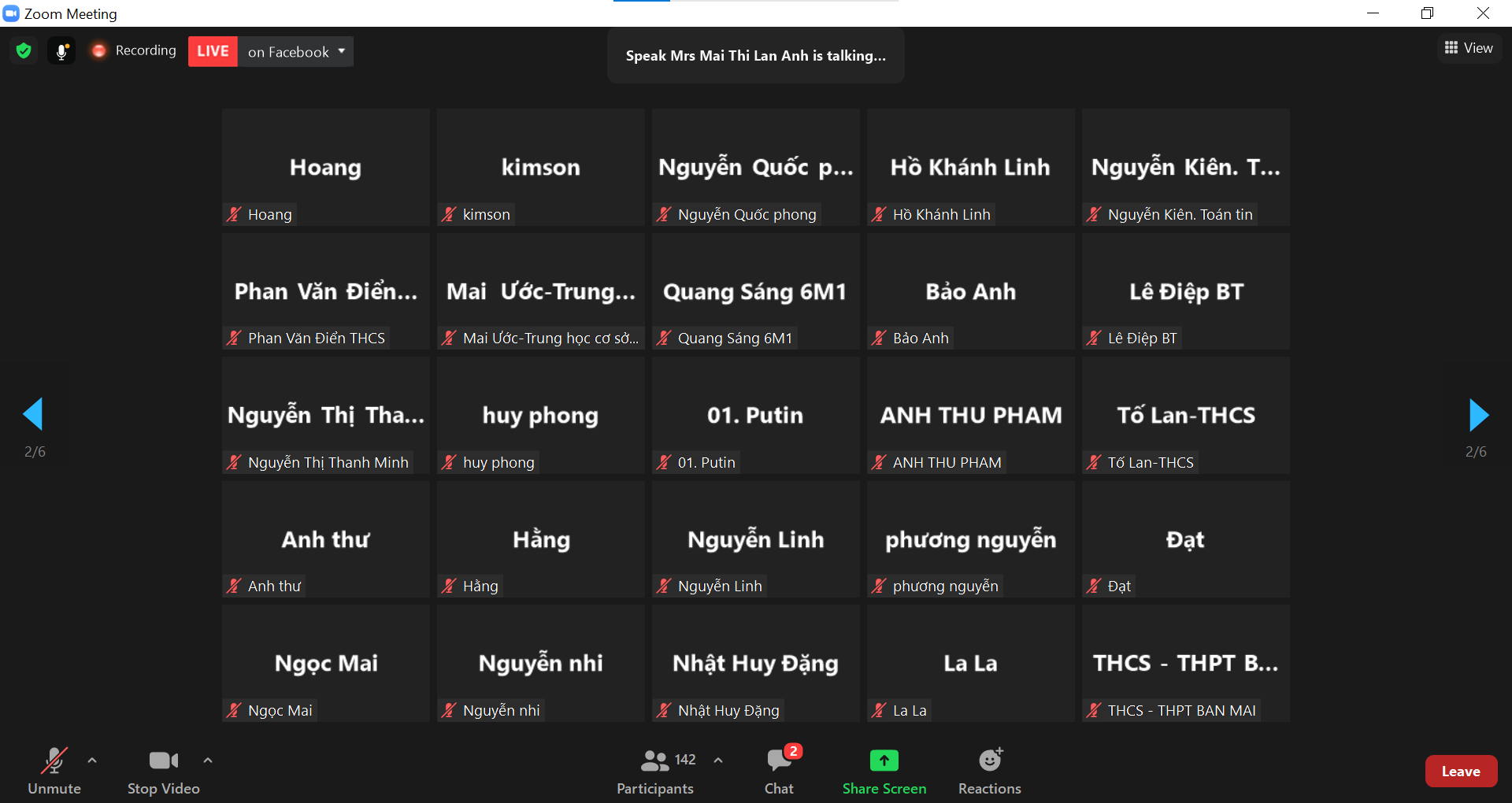Open the Chat panel

(x=779, y=771)
